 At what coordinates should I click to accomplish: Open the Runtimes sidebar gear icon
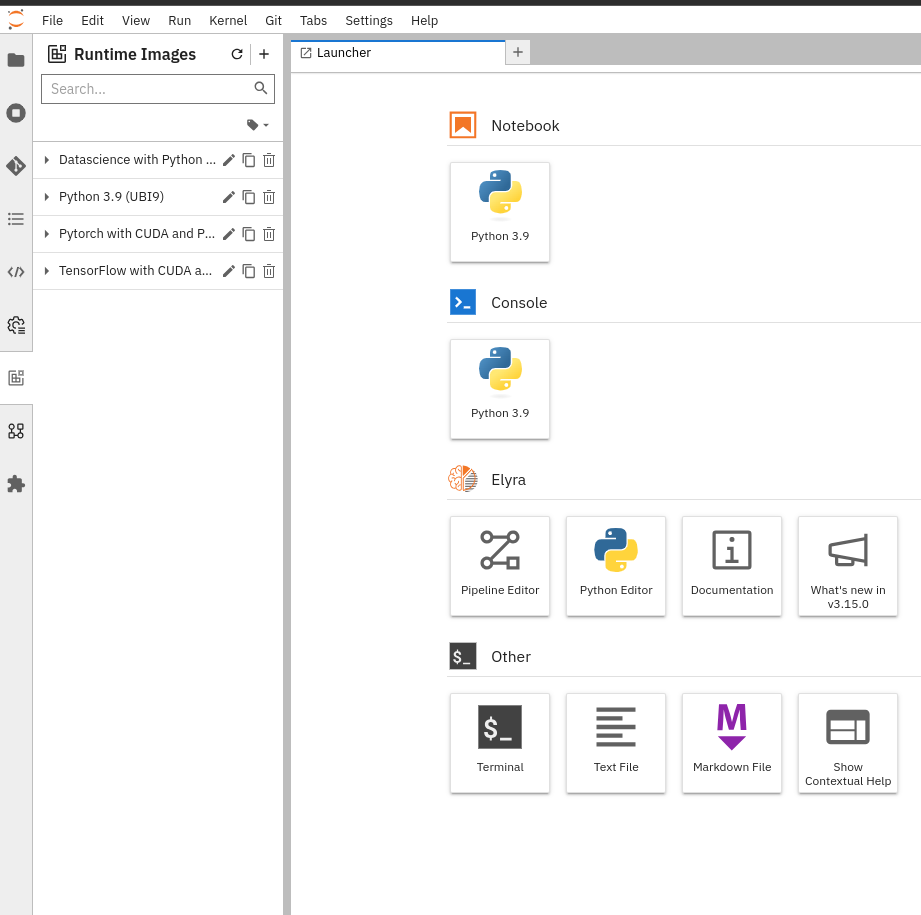[x=16, y=325]
